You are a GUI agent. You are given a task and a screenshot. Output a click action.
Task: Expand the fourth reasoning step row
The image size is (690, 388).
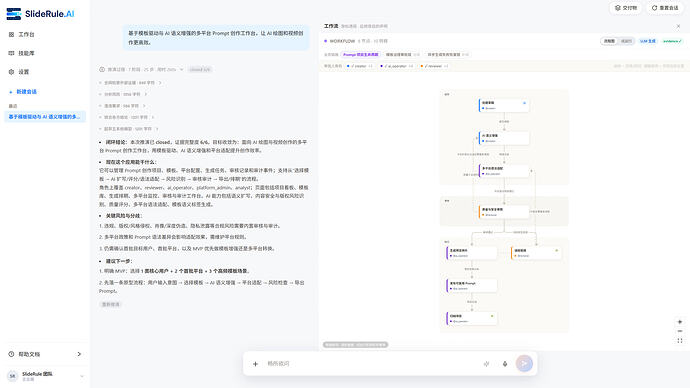[127, 117]
